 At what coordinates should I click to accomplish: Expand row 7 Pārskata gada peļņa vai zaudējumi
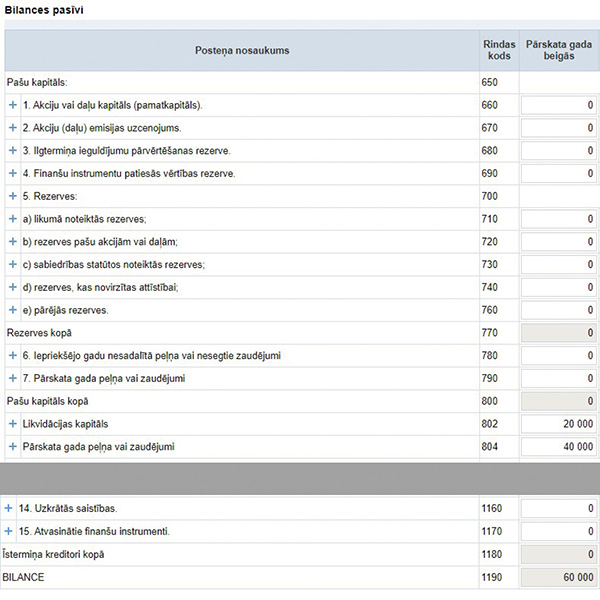coord(13,378)
